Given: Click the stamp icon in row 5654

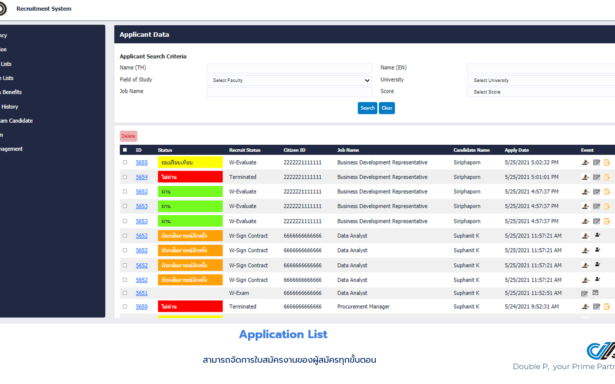Looking at the screenshot, I should tap(585, 177).
